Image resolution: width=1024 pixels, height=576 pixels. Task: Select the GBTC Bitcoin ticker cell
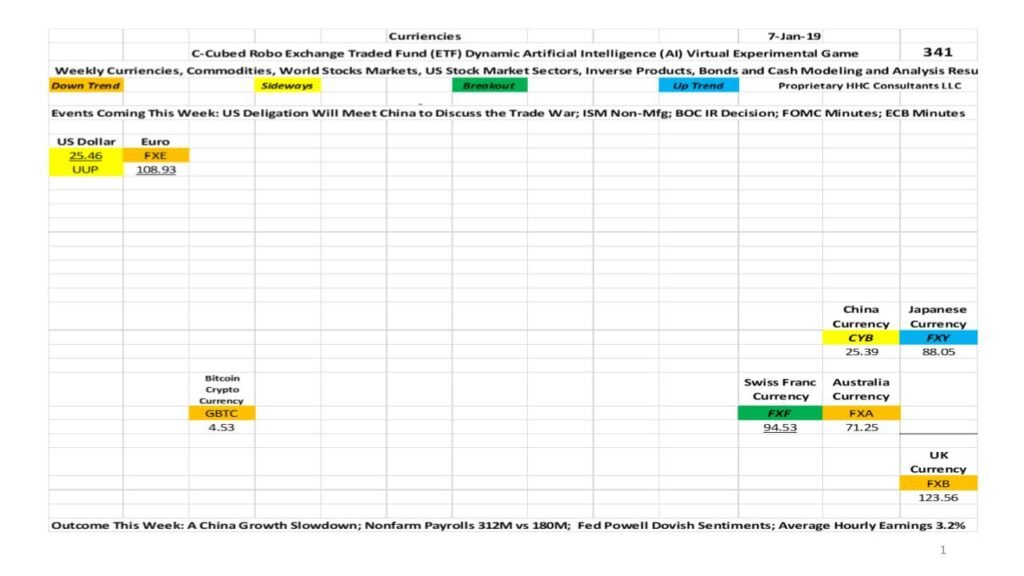(221, 413)
